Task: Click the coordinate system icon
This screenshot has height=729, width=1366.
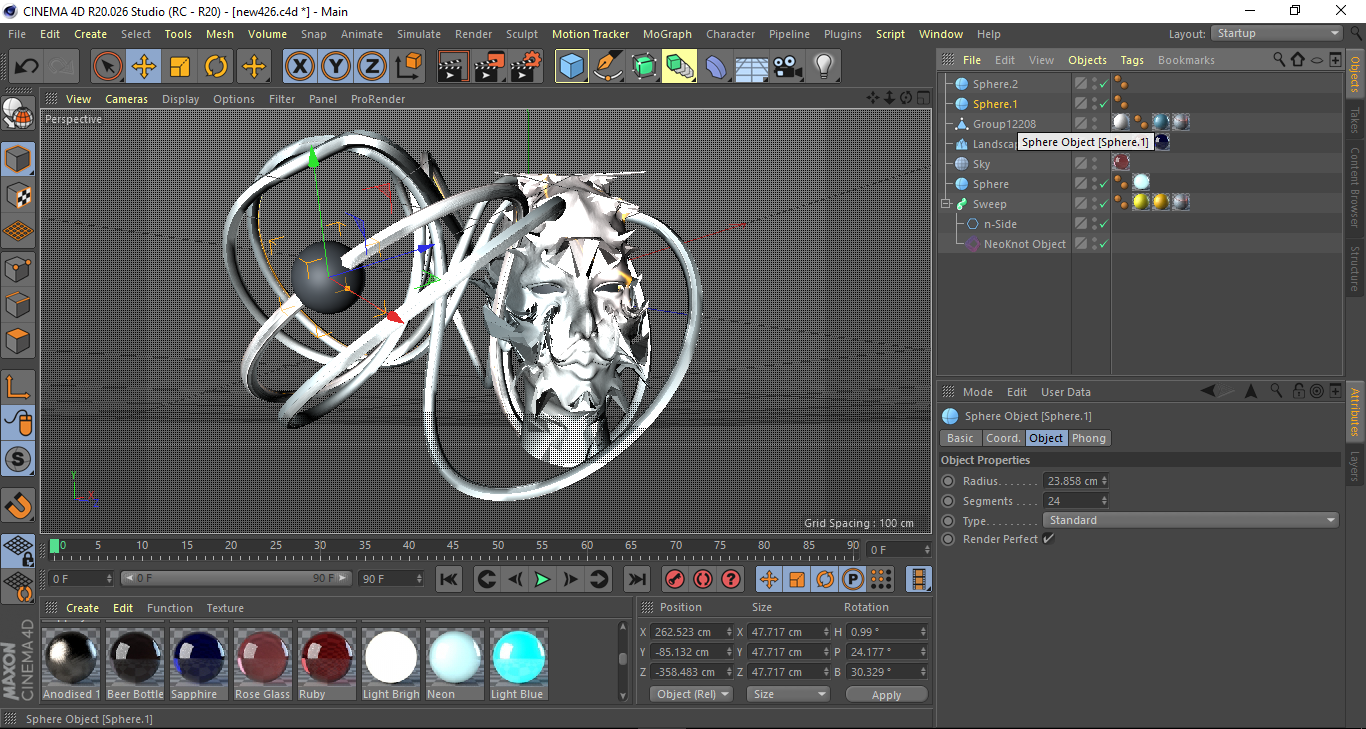Action: (408, 67)
